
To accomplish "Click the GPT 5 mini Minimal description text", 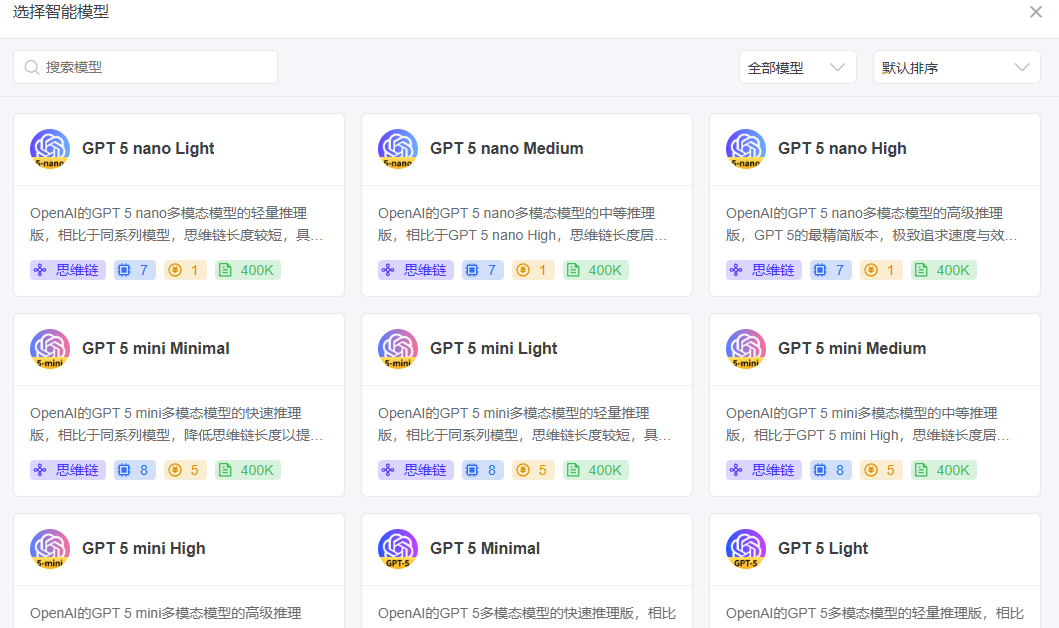I will pyautogui.click(x=177, y=424).
